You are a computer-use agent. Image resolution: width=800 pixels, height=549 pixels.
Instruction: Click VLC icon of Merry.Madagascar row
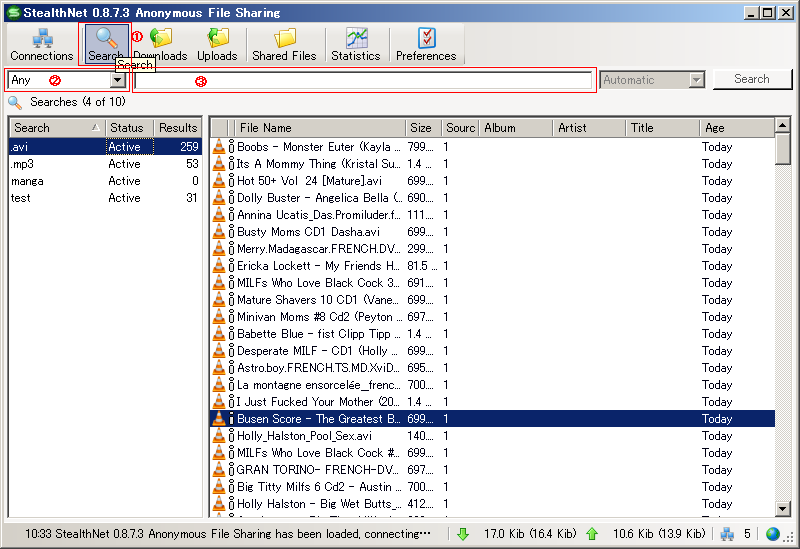click(219, 248)
